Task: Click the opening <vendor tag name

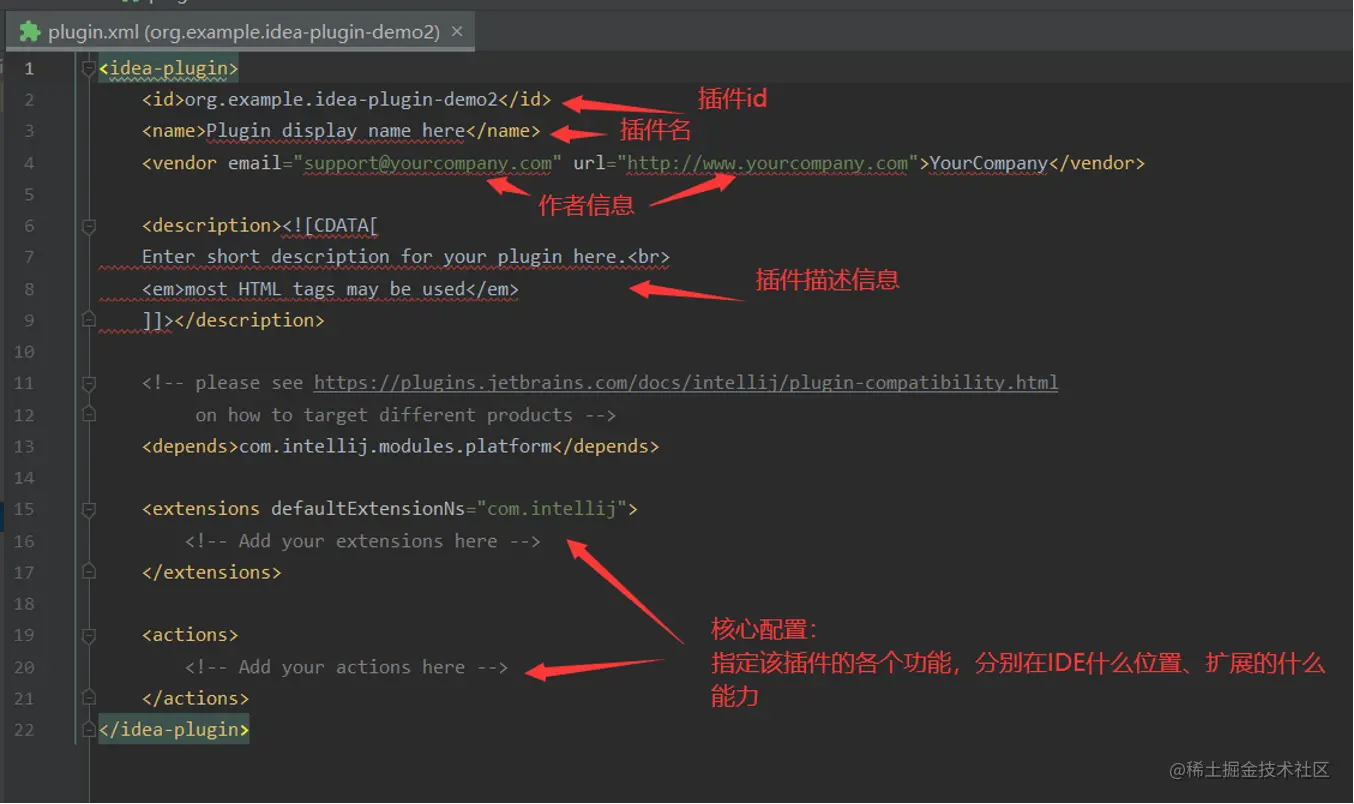Action: coord(179,163)
